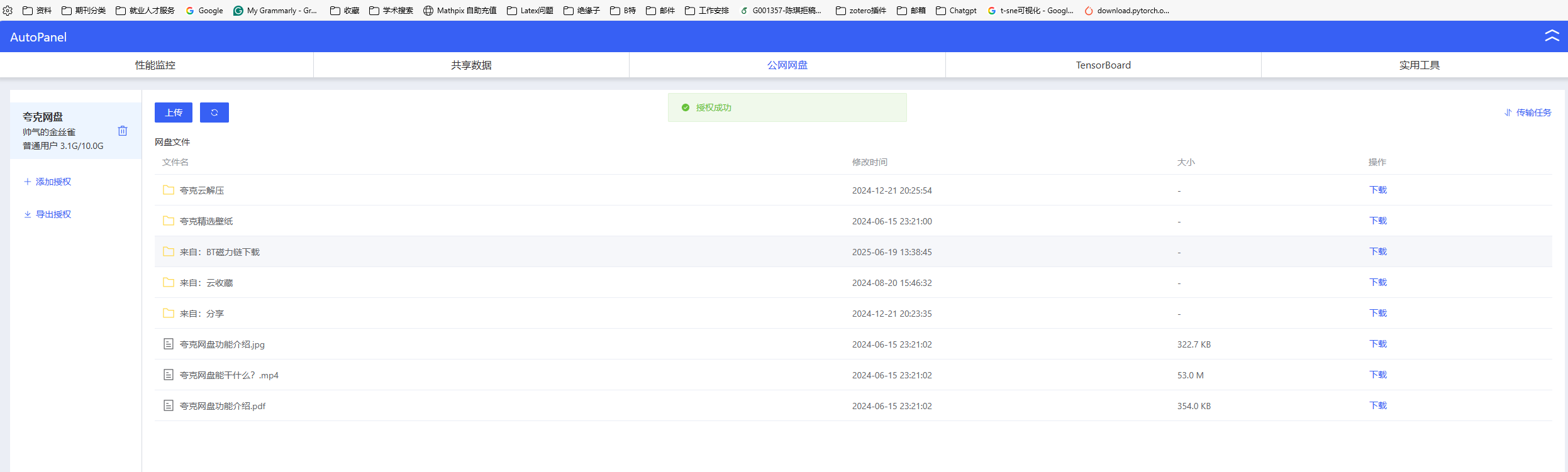The height and width of the screenshot is (472, 1568).
Task: Download the 来自：云收藏 folder
Action: (1378, 282)
